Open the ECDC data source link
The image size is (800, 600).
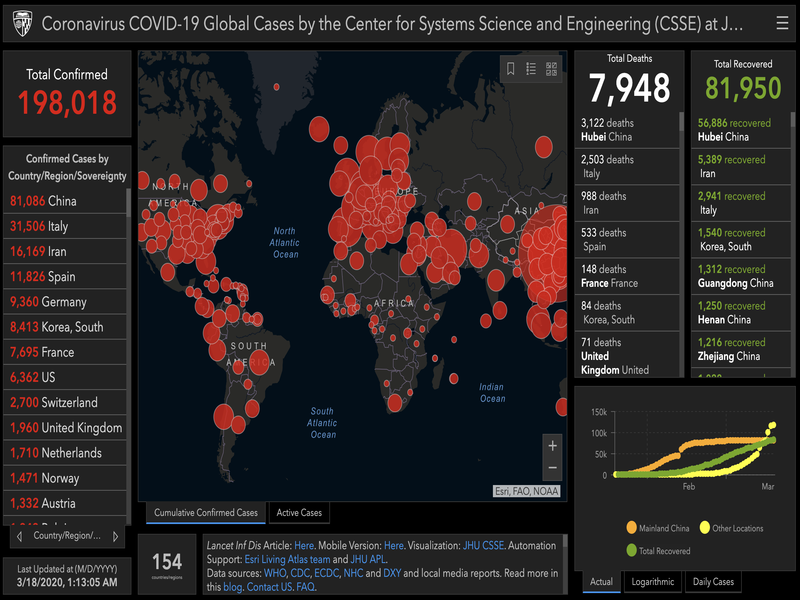[326, 573]
